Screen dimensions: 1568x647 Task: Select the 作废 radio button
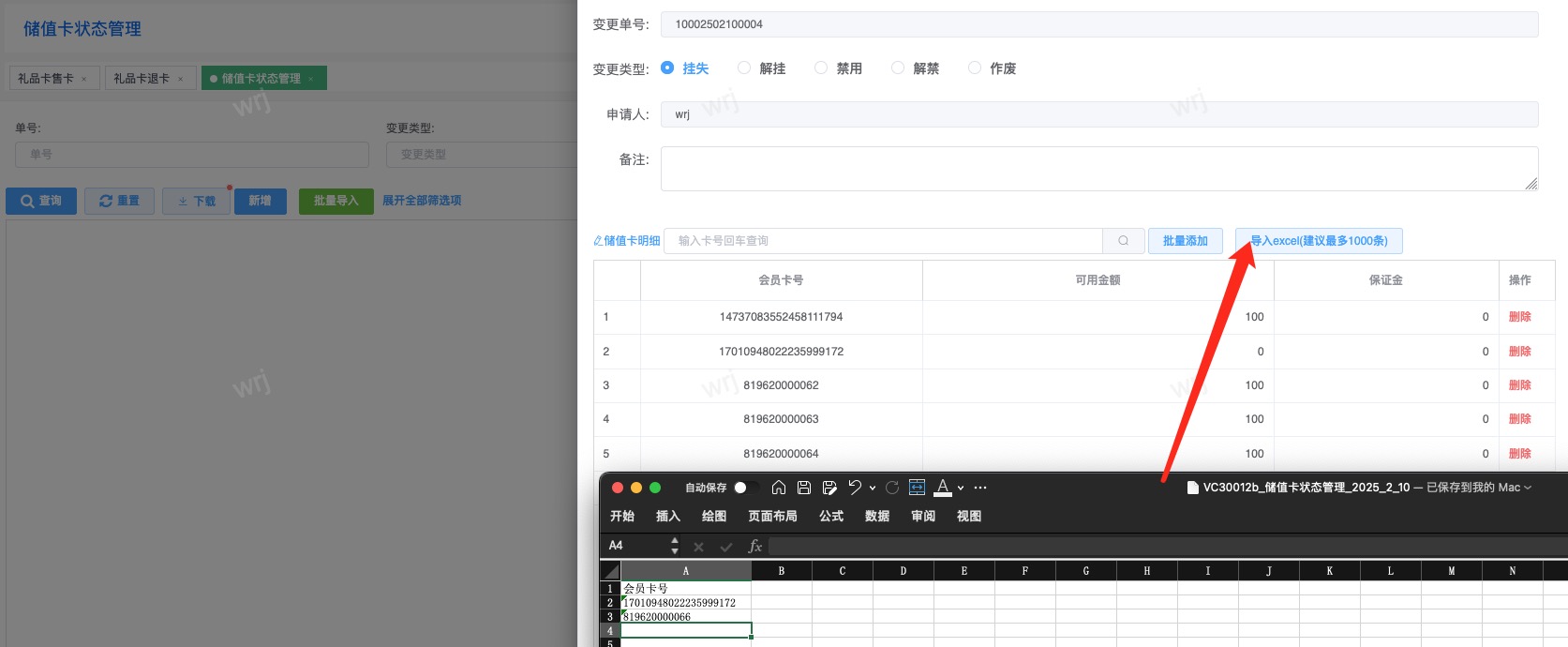click(975, 68)
